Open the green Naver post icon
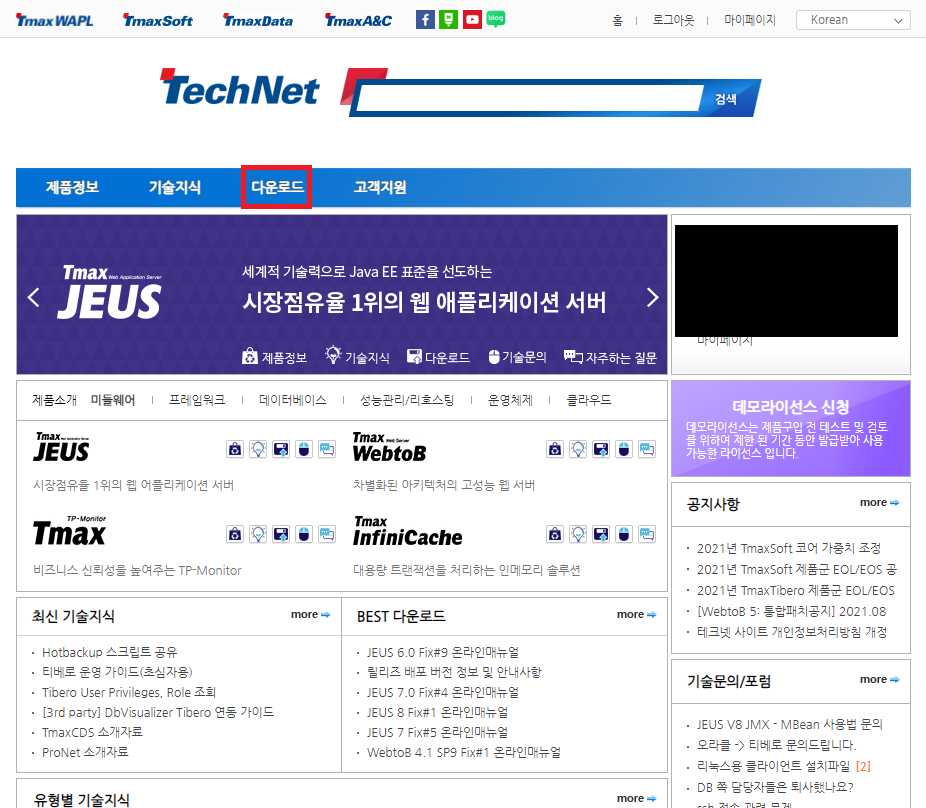926x808 pixels. [448, 19]
